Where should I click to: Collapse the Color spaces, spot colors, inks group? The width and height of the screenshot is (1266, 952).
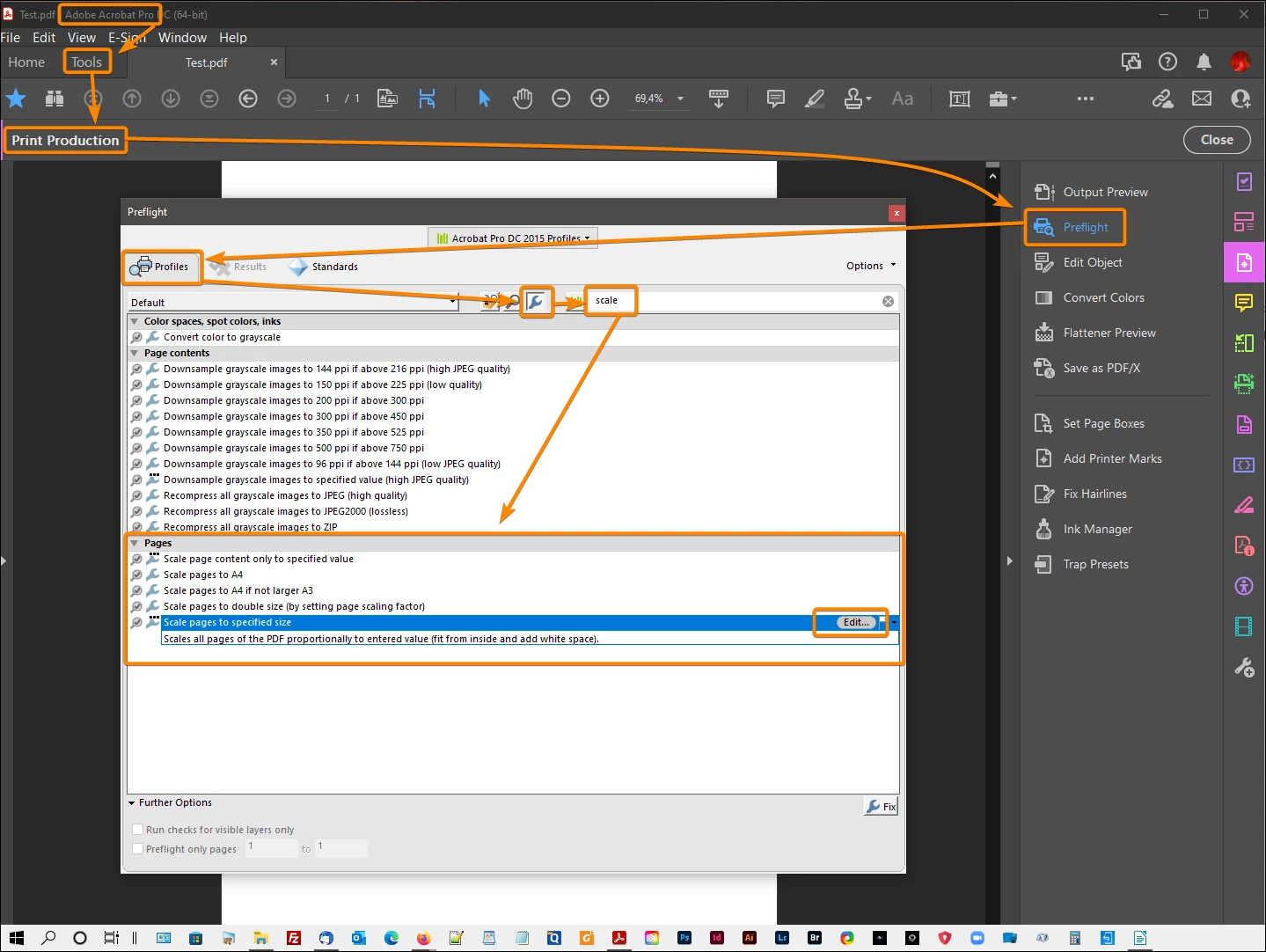tap(135, 322)
